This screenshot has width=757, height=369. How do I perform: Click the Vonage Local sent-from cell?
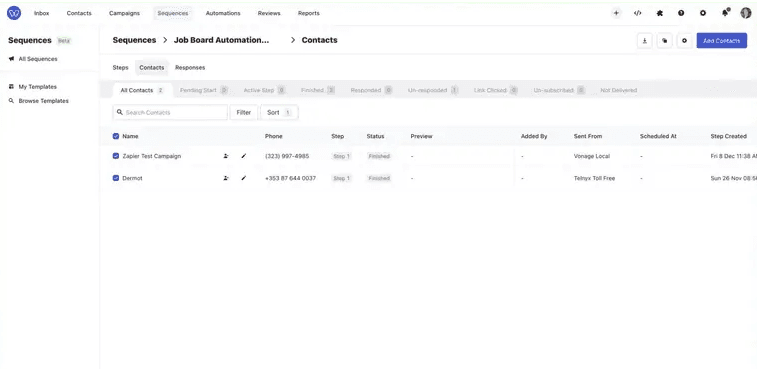pyautogui.click(x=591, y=156)
